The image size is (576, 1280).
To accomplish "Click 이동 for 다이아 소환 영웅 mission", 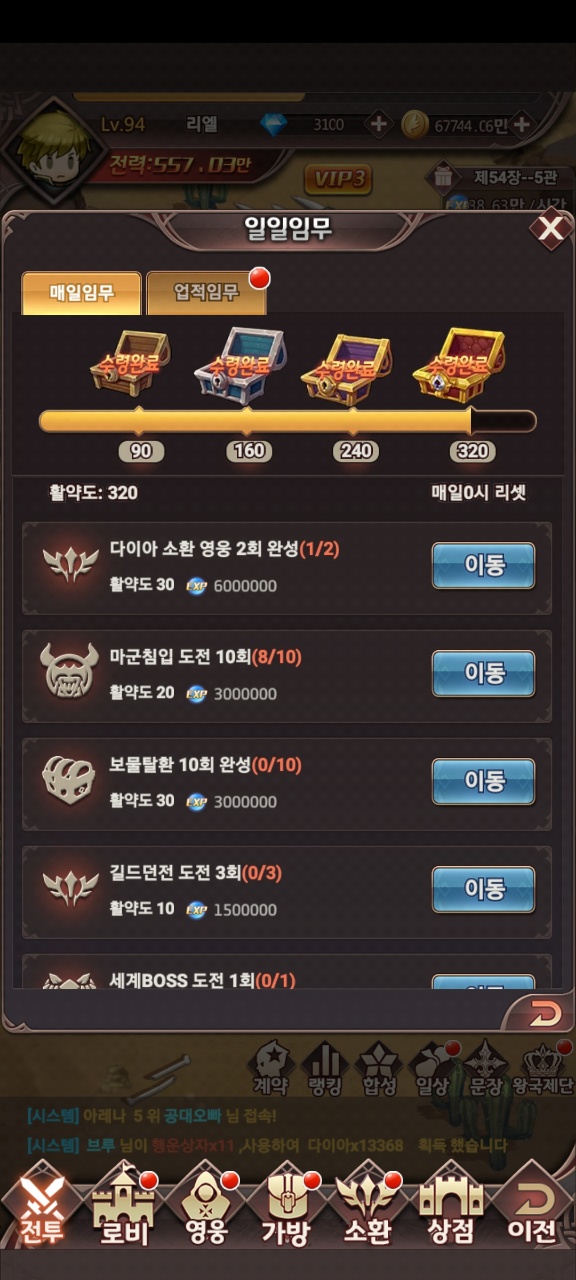I will (484, 565).
